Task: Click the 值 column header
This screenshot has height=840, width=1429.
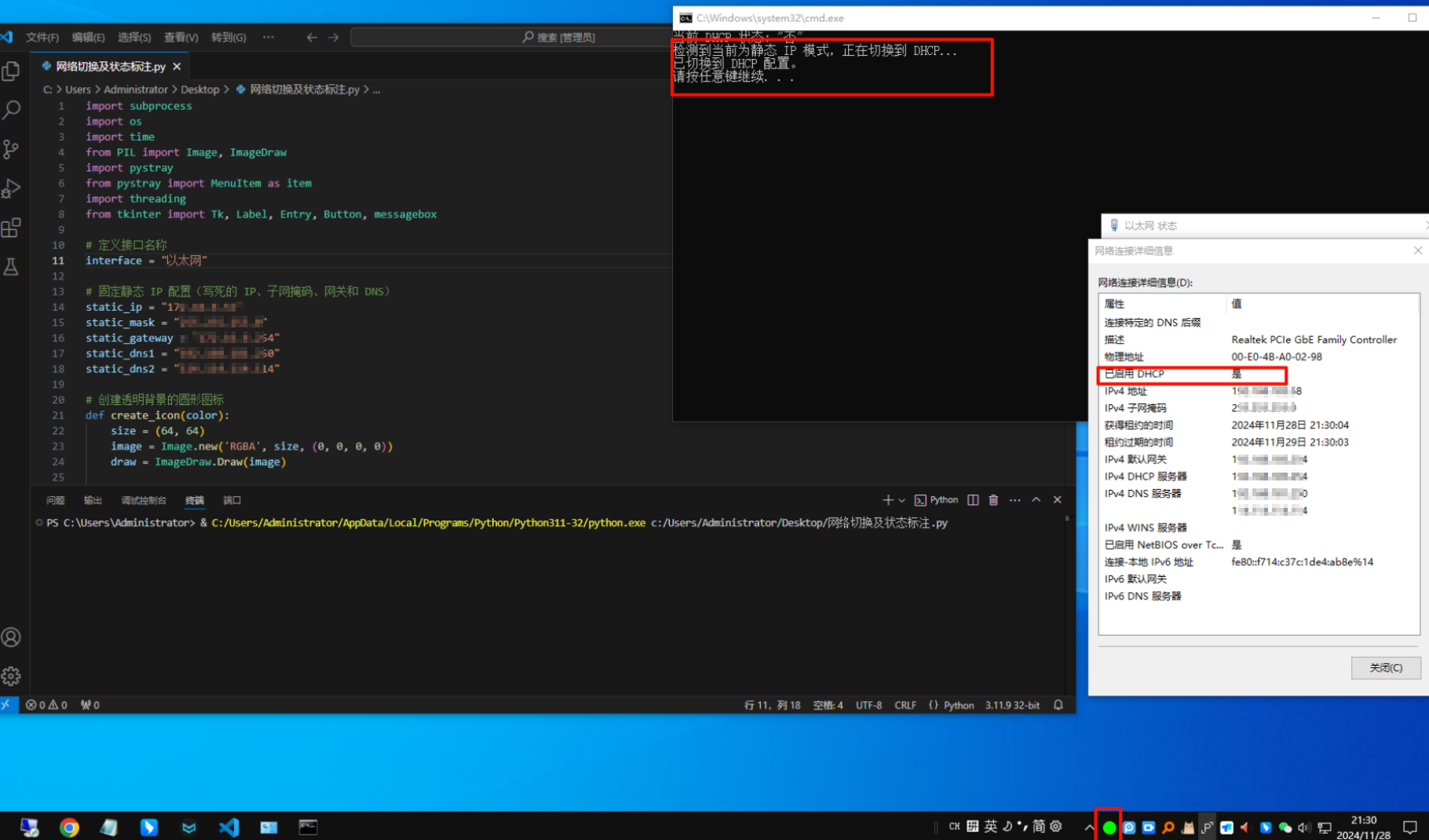Action: pyautogui.click(x=1322, y=304)
